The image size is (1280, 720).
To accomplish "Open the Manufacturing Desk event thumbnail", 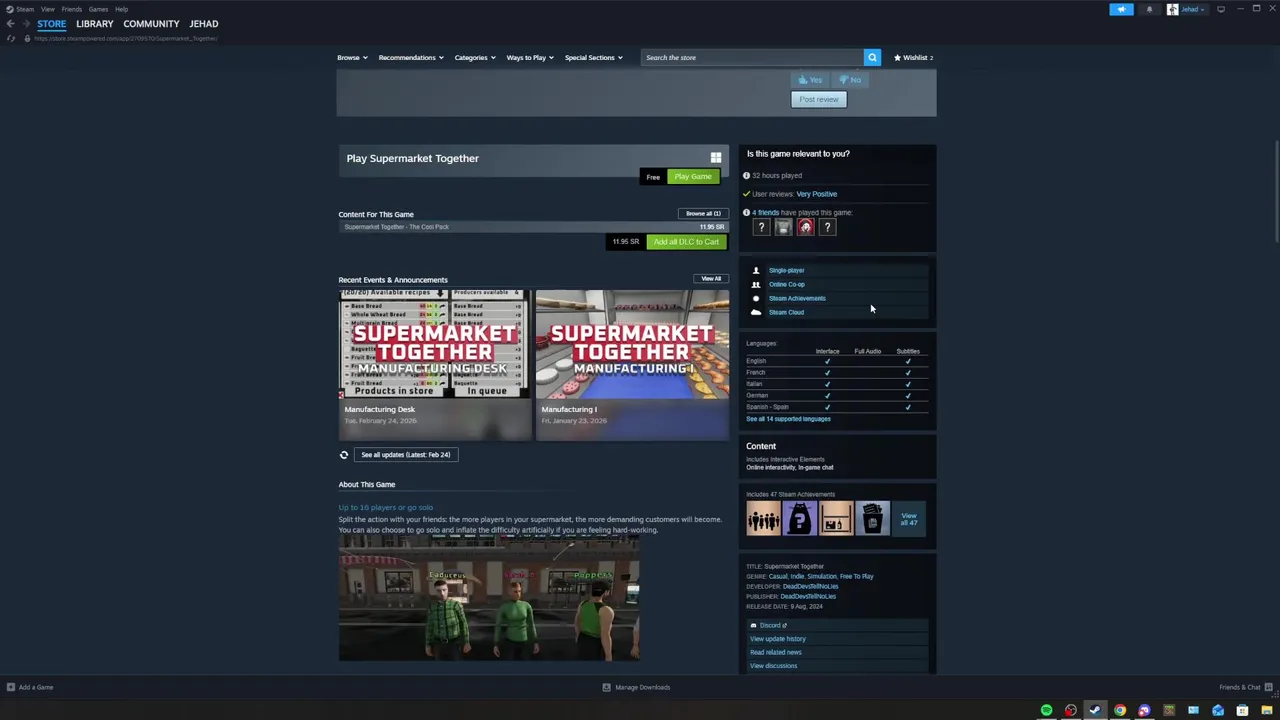I will tap(435, 344).
